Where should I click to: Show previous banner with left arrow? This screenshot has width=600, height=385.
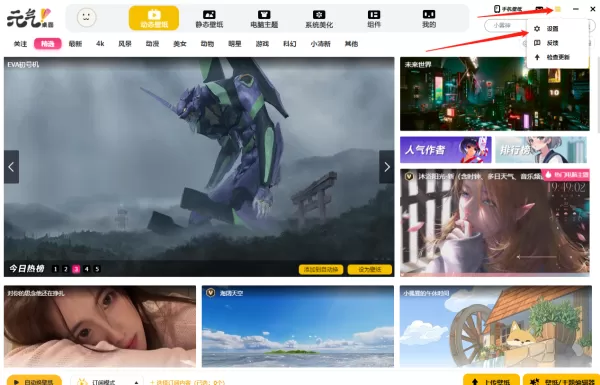coord(11,167)
